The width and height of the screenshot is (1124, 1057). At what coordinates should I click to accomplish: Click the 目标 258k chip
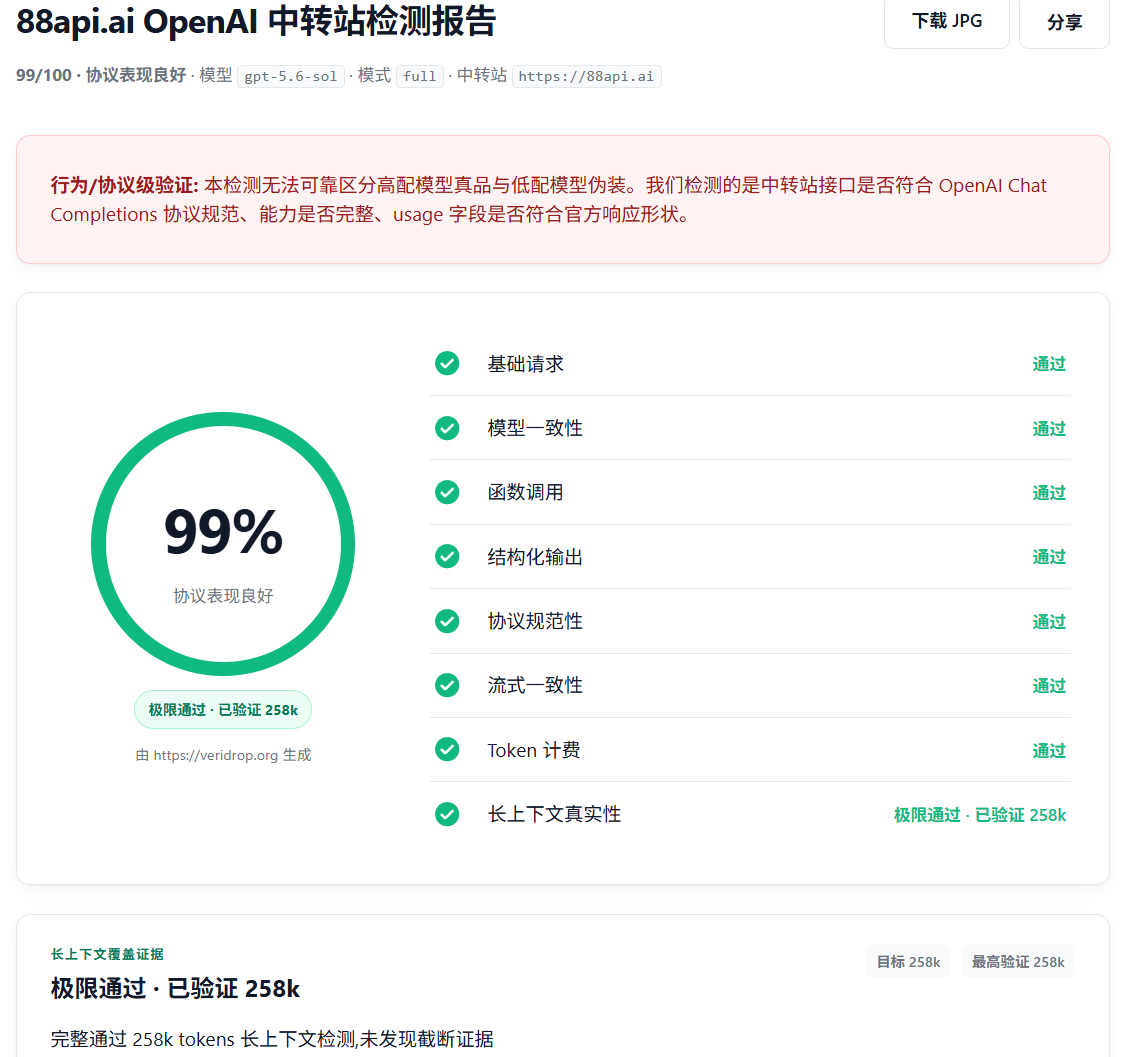[x=908, y=962]
